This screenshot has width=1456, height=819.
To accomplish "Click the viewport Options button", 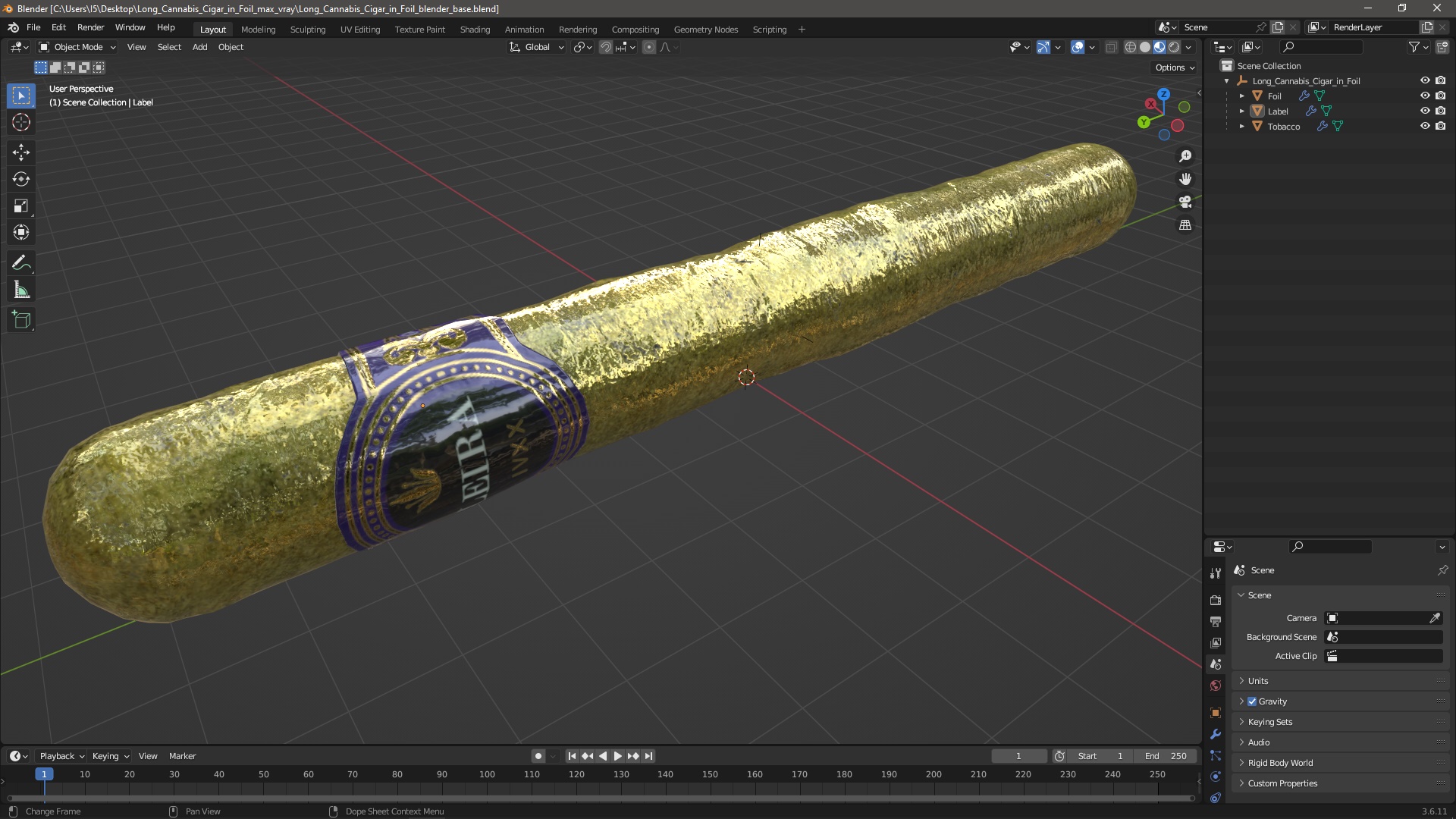I will [x=1175, y=67].
